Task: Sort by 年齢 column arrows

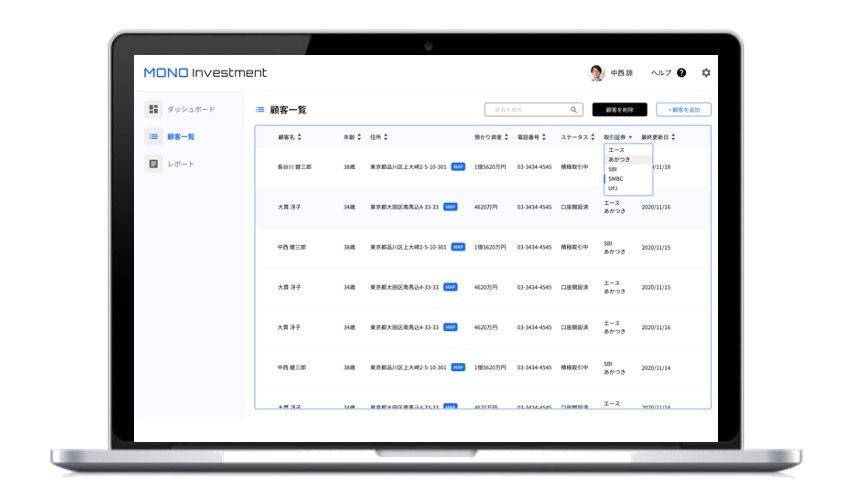Action: click(x=359, y=137)
